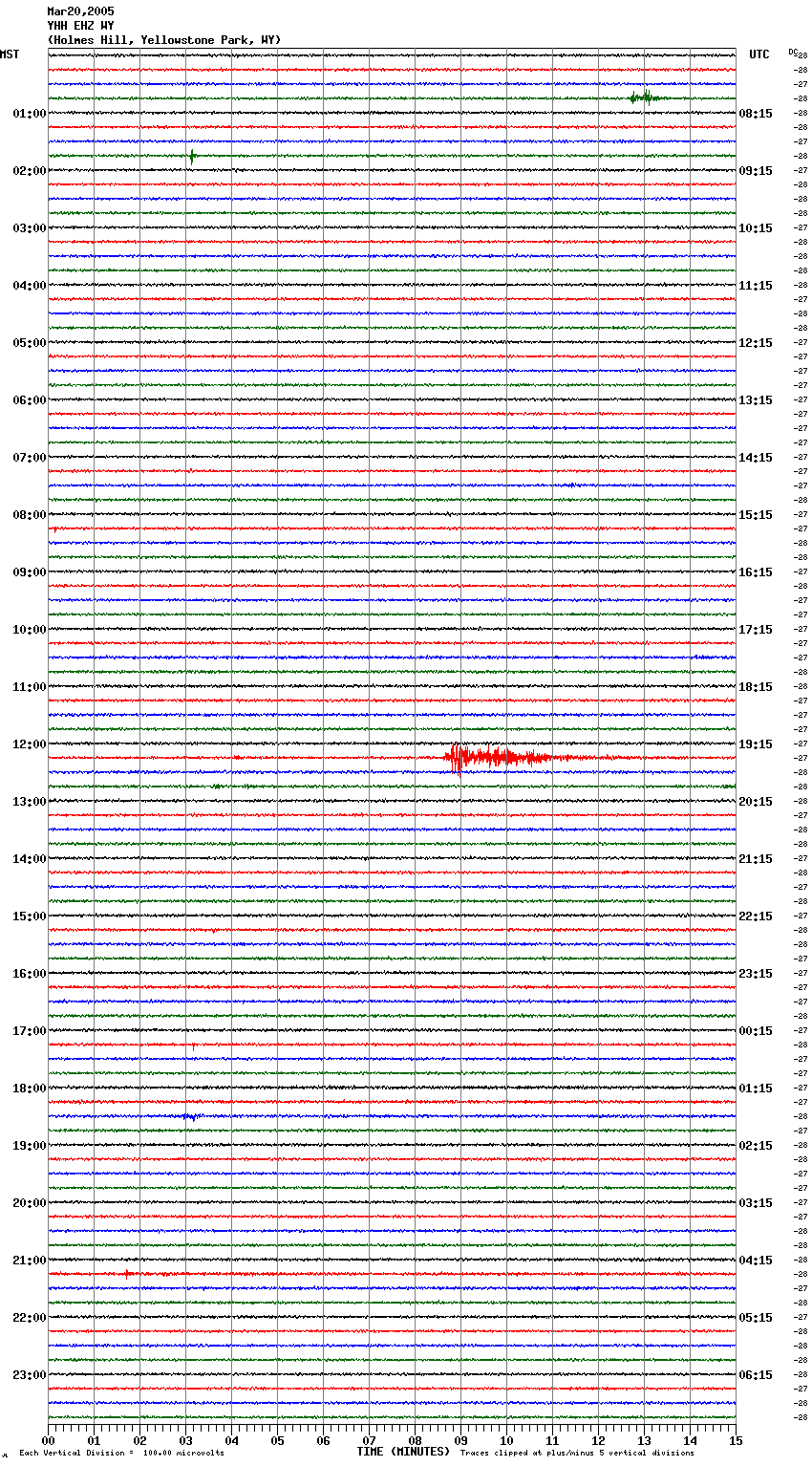Click the "09" minute axis tick label

pyautogui.click(x=460, y=1440)
